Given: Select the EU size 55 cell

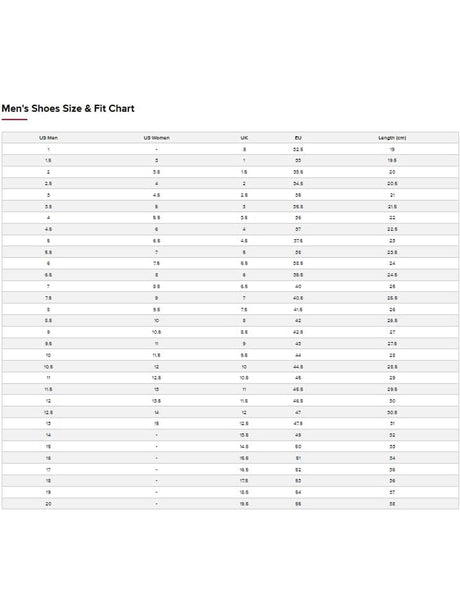Looking at the screenshot, I should pos(298,504).
